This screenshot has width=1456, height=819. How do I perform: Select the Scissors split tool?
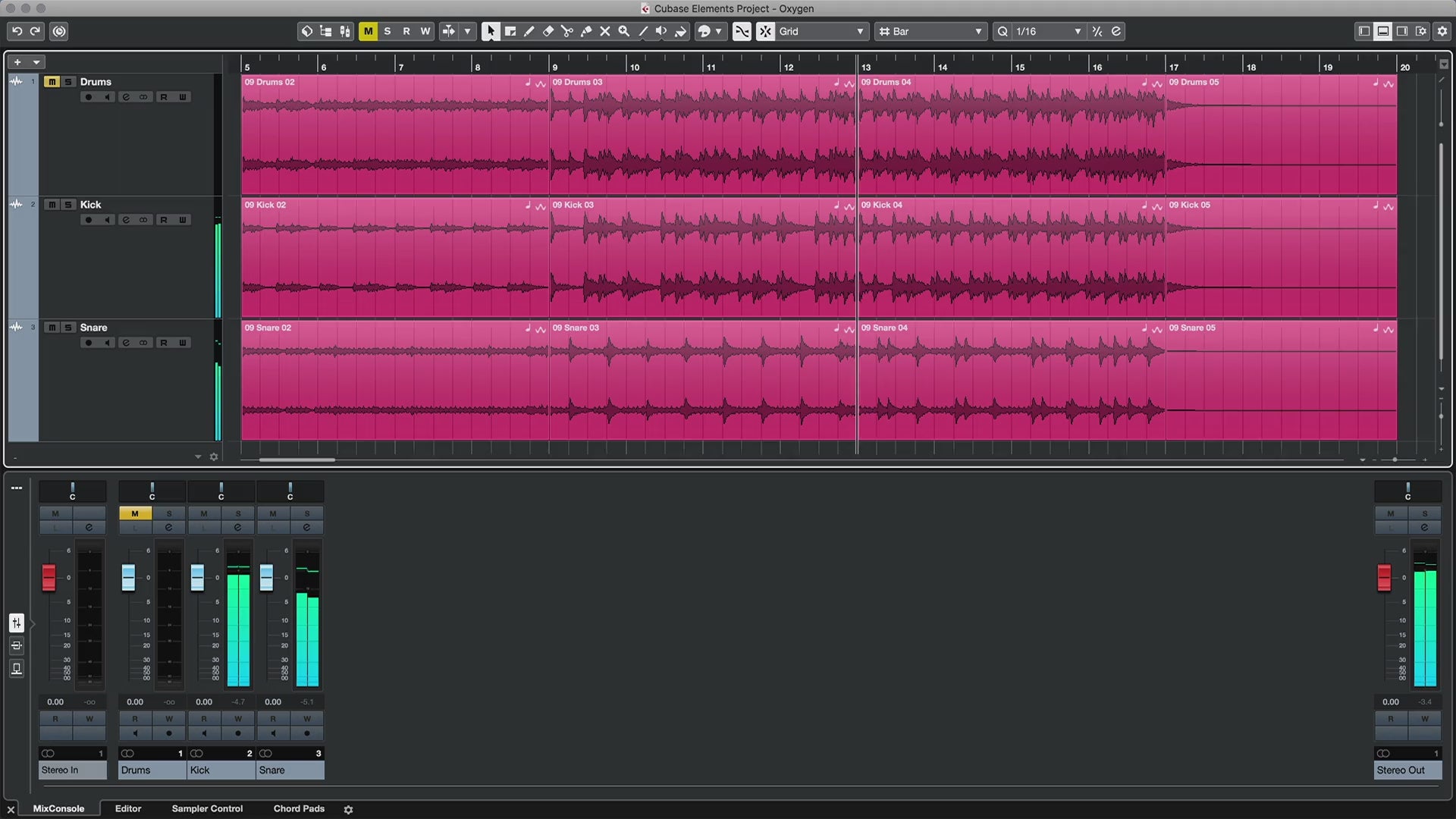click(567, 31)
